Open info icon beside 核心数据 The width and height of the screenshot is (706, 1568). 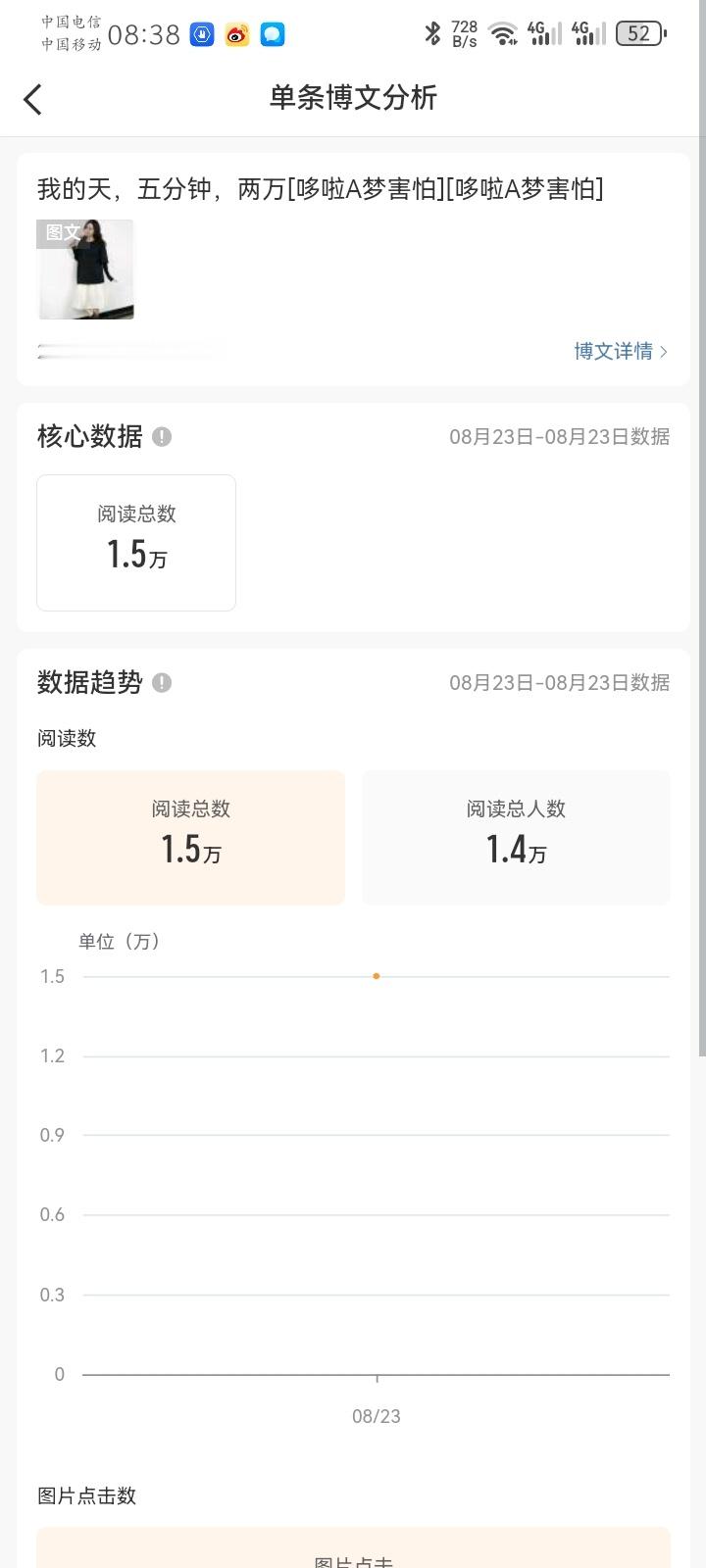click(x=162, y=436)
